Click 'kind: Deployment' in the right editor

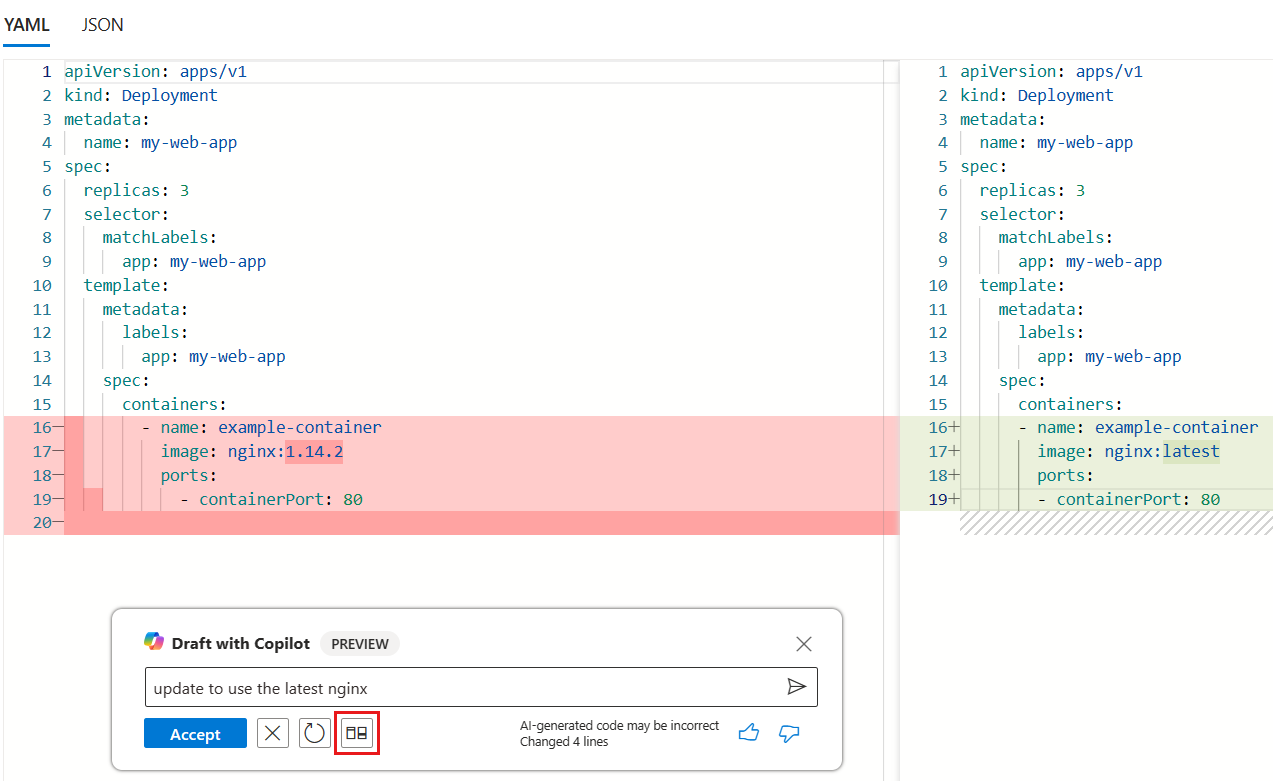coord(1037,96)
